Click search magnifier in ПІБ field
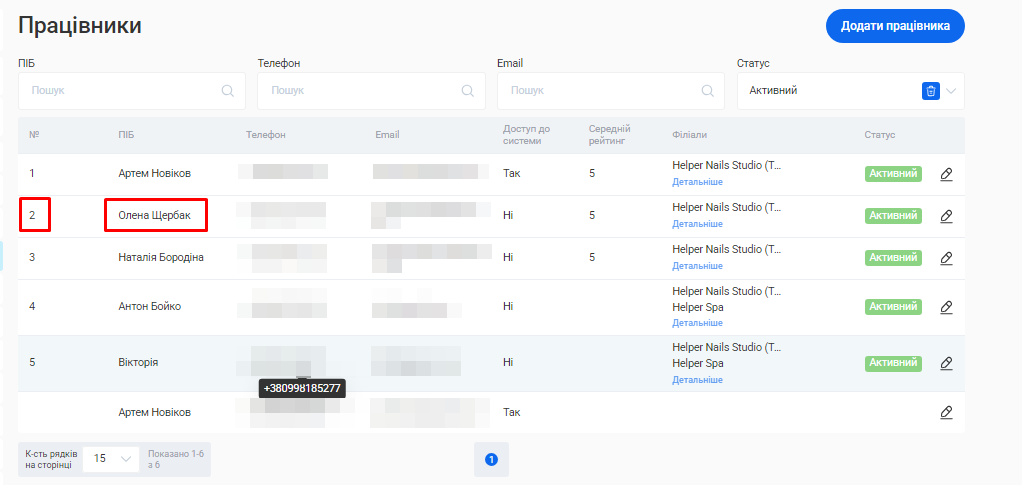Screen dimensions: 1022x485 click(x=228, y=91)
